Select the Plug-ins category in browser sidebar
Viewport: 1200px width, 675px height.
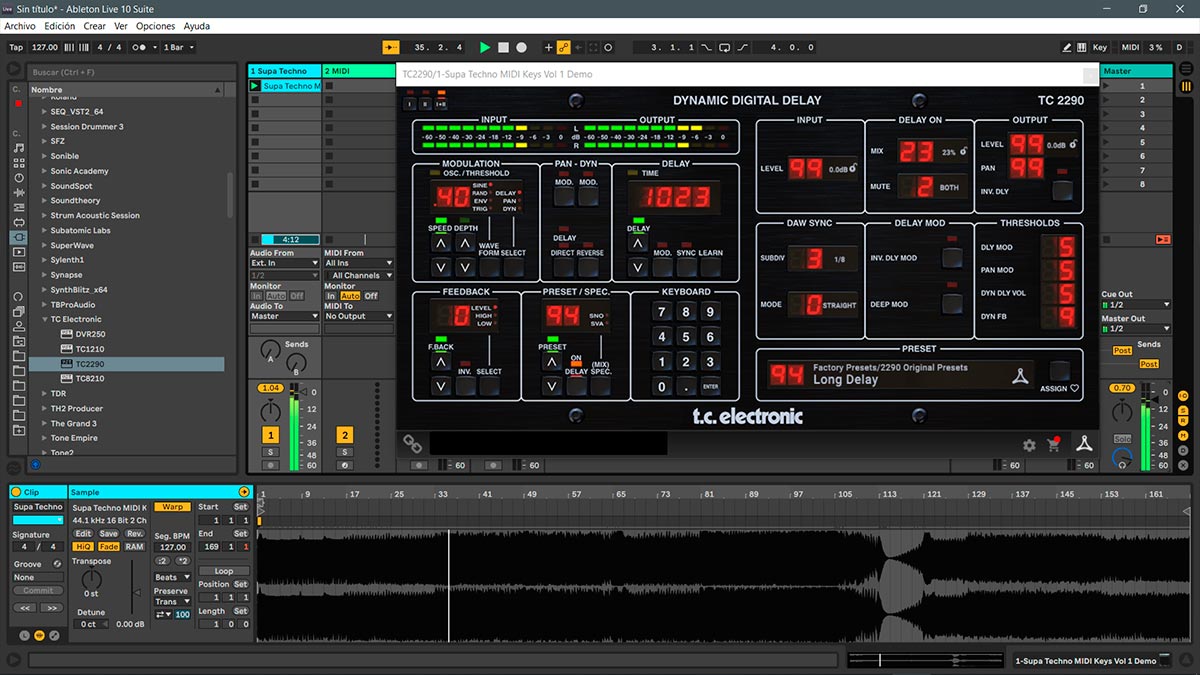point(18,237)
